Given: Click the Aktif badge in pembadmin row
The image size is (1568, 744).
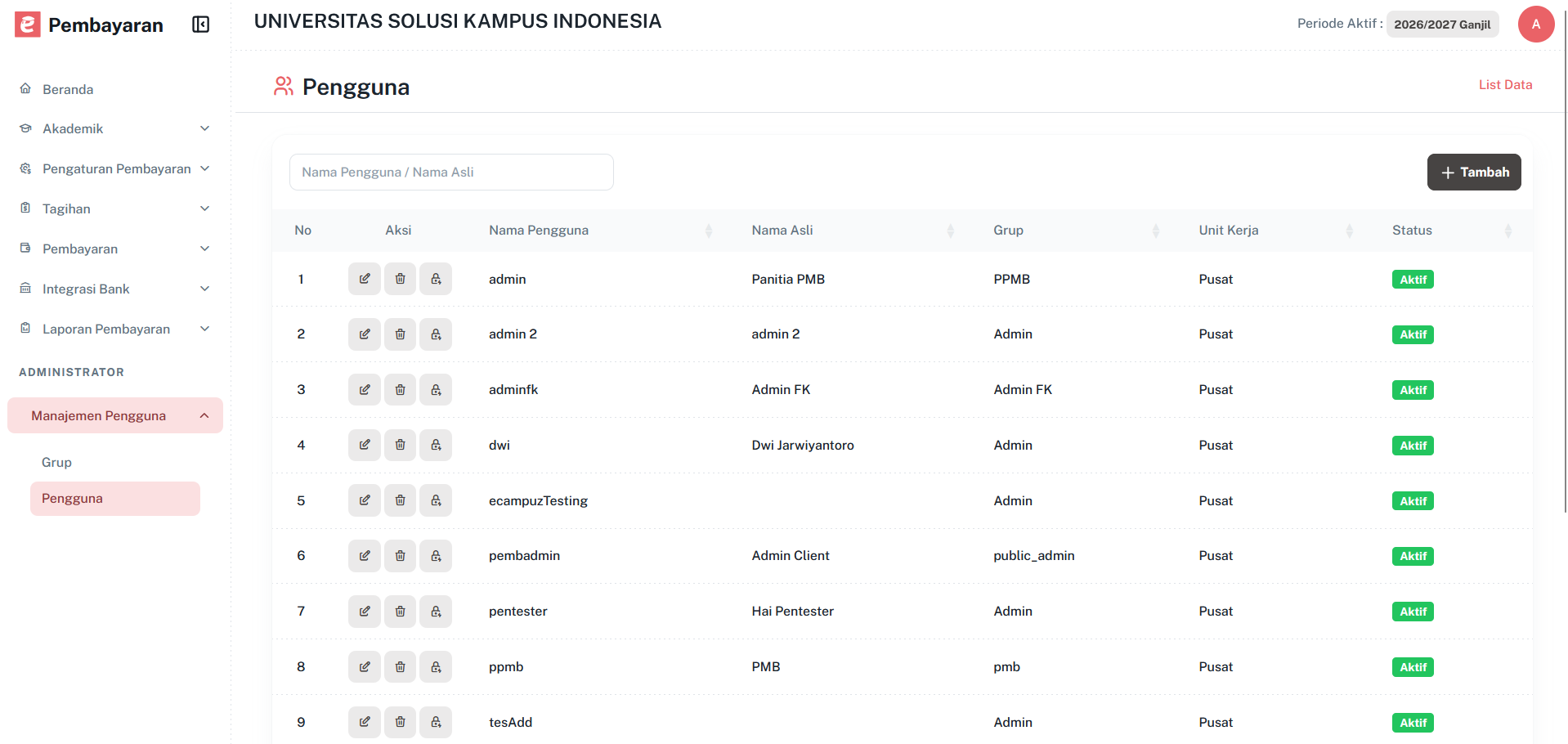Looking at the screenshot, I should pos(1413,556).
